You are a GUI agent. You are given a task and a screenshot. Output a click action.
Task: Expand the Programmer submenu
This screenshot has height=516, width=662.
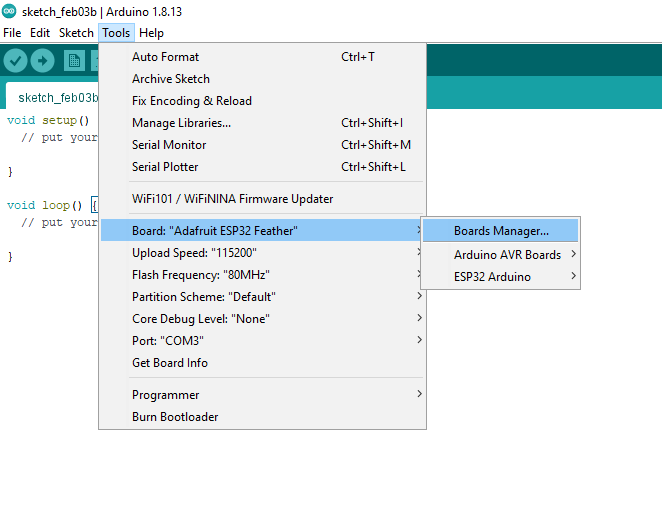coord(262,395)
